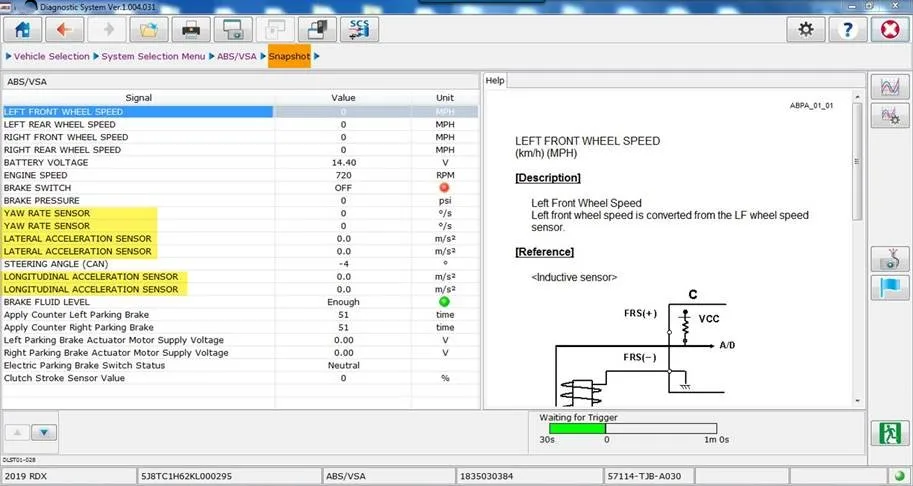
Task: Click the grayed forward arrow button
Action: [107, 29]
